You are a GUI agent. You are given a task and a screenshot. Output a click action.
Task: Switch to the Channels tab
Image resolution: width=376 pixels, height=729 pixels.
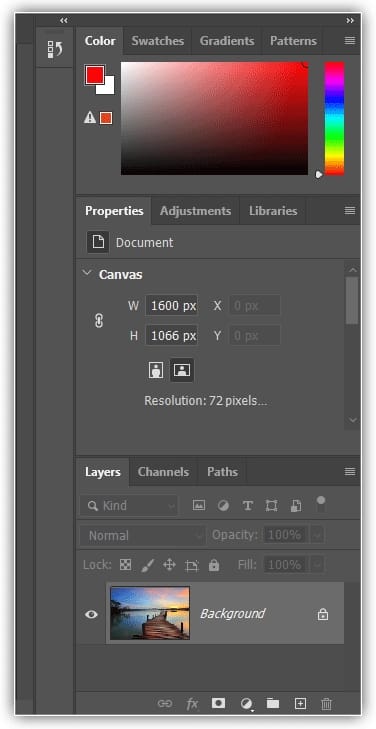[x=163, y=472]
